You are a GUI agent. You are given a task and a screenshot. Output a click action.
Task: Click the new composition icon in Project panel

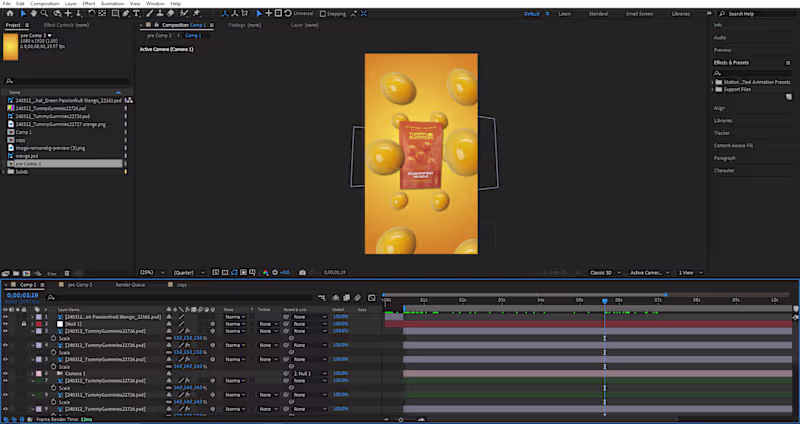pos(26,273)
